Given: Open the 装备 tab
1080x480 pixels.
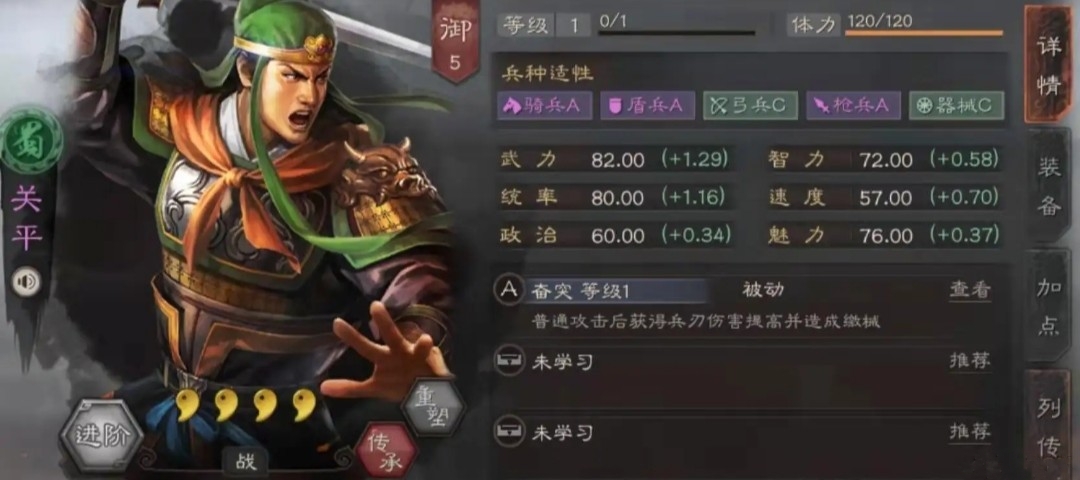Looking at the screenshot, I should point(1049,186).
